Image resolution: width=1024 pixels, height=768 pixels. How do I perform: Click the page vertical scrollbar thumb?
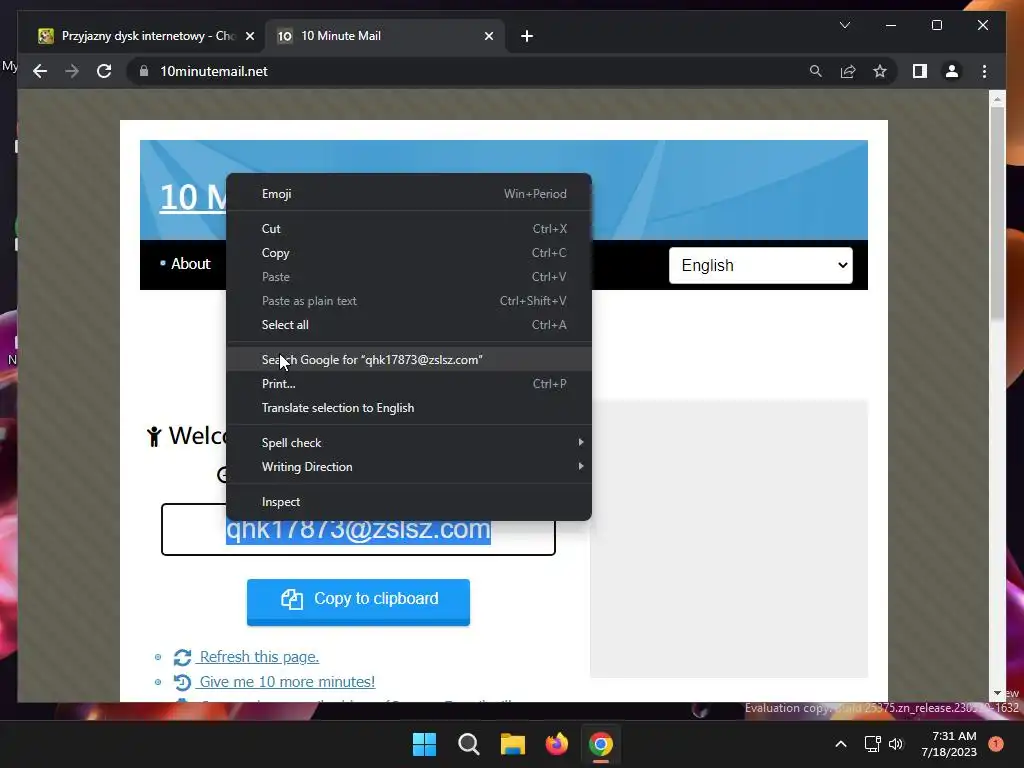997,212
